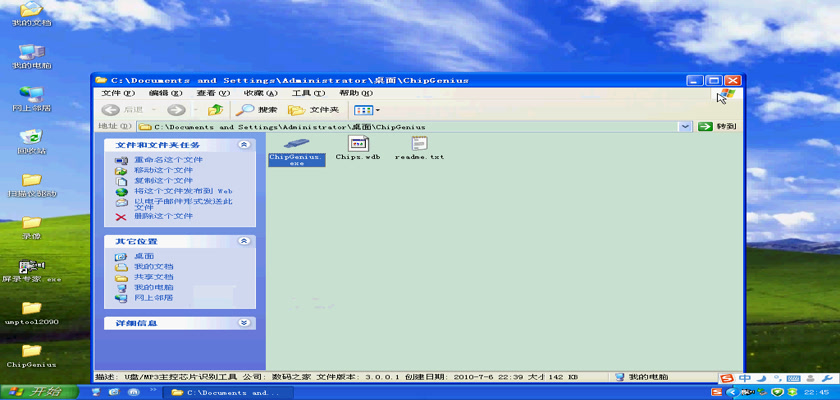Click 重命名这个文件 link
840x400 pixels.
[x=168, y=160]
